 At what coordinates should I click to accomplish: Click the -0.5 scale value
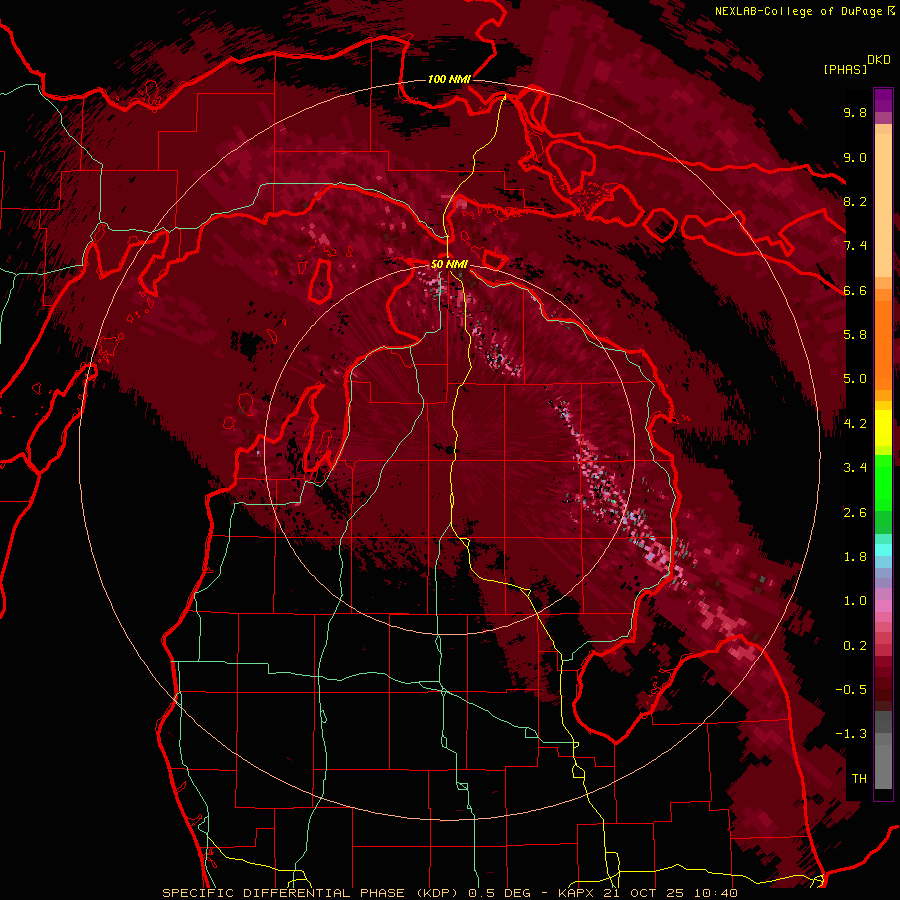click(851, 690)
